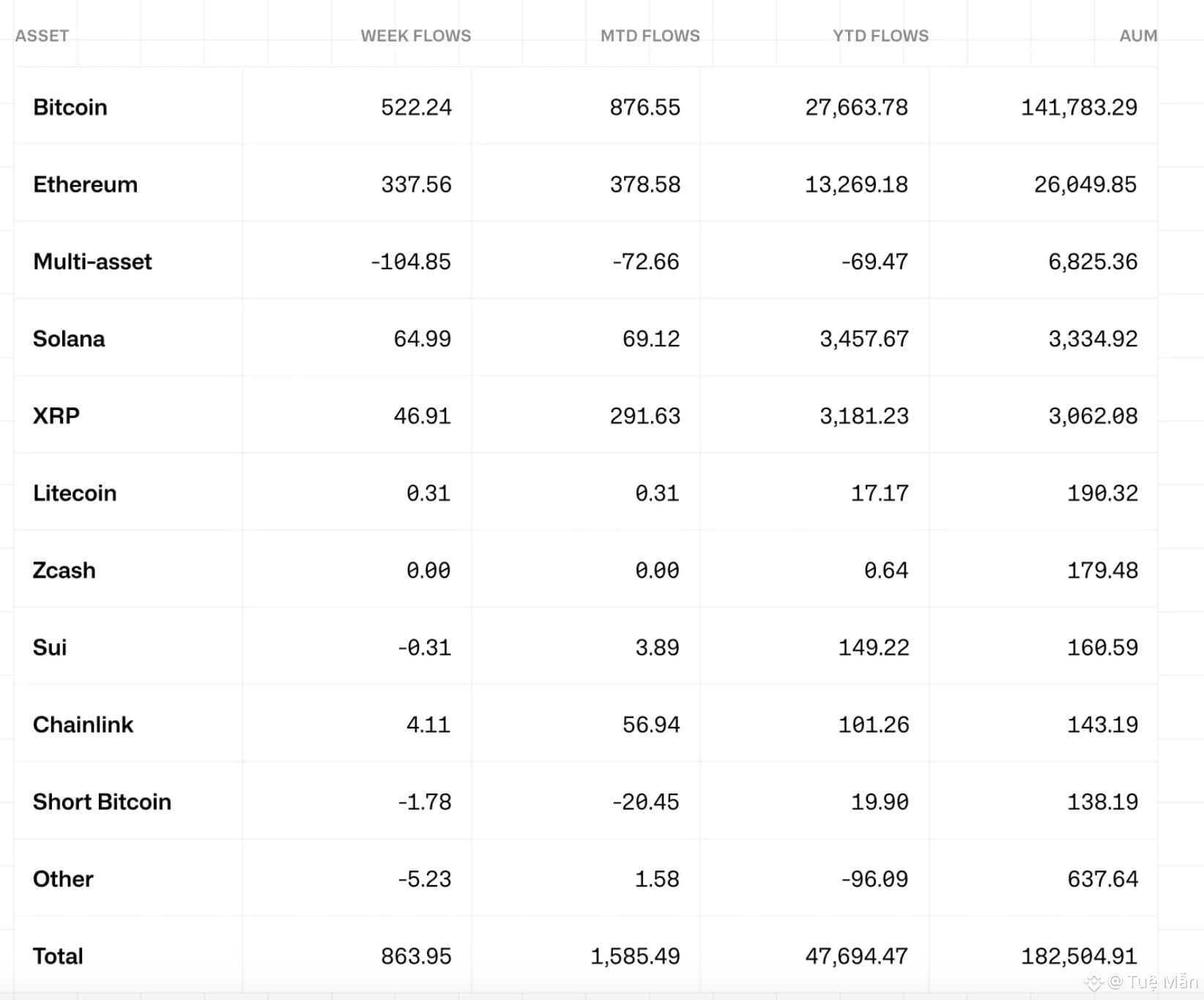Click the AUM column header
The image size is (1204, 1000).
[1138, 36]
